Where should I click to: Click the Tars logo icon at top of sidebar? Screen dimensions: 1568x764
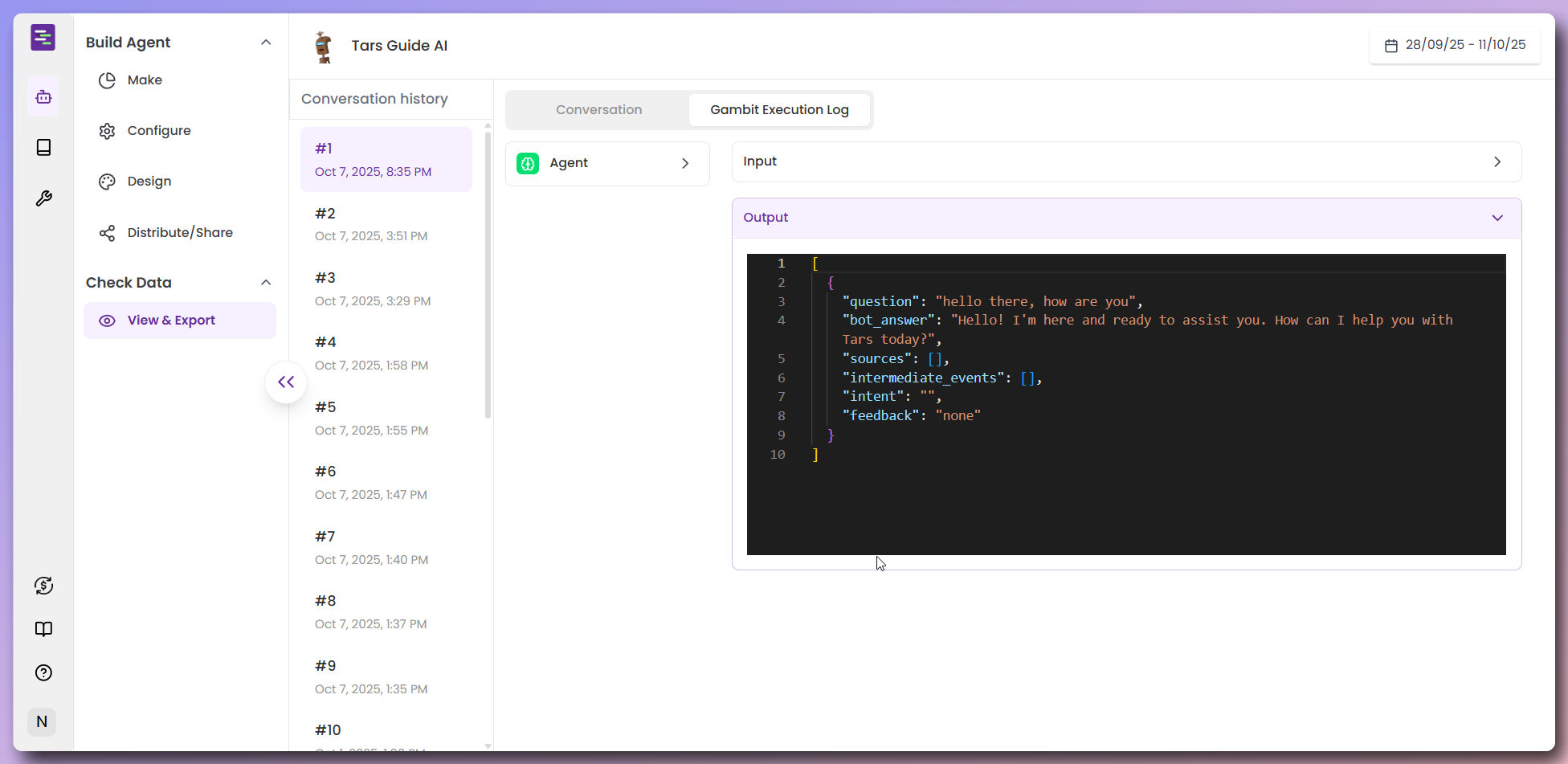pos(43,37)
